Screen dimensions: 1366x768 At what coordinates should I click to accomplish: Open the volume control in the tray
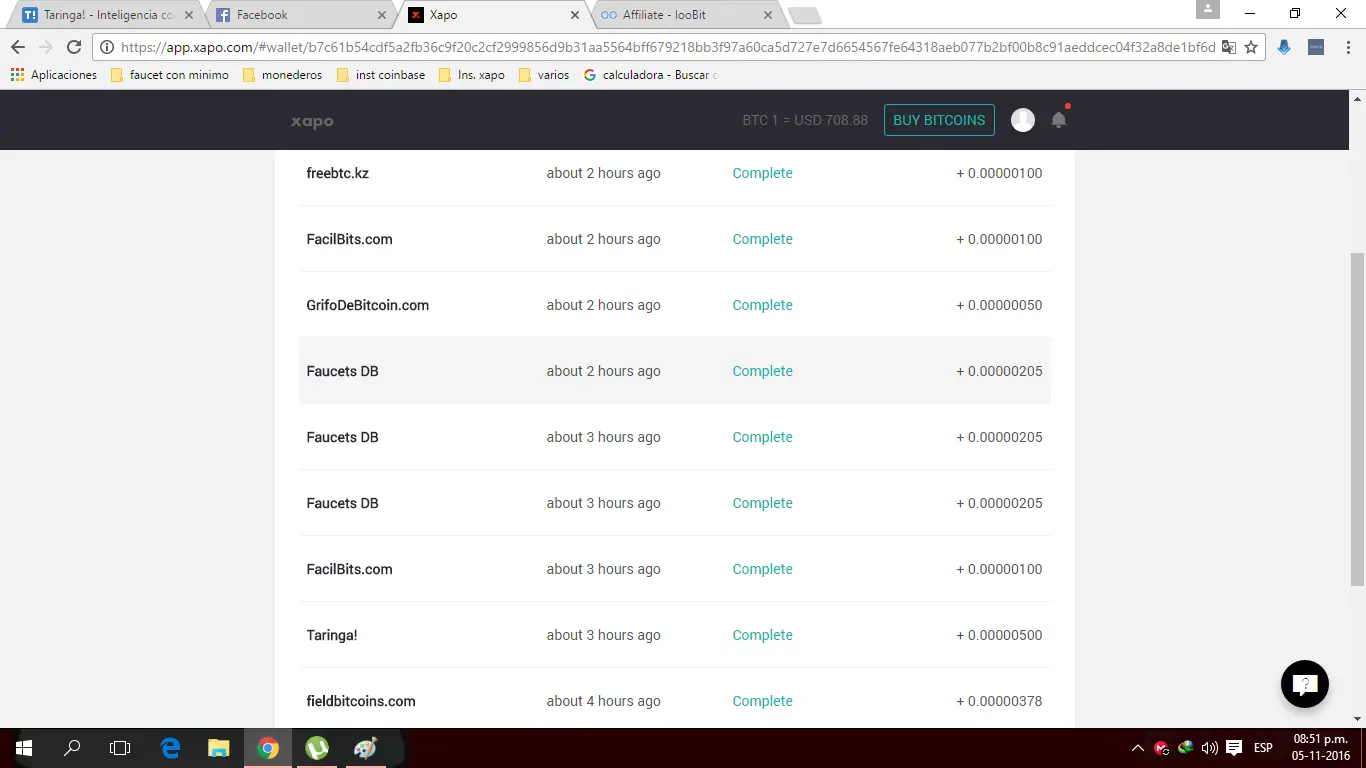coord(1209,748)
